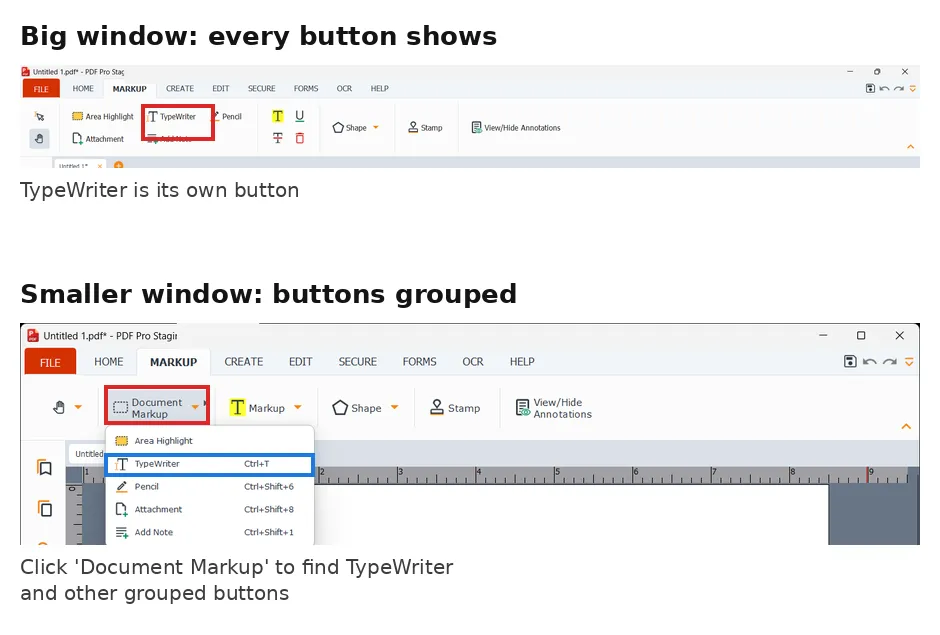Collapse the ribbon in bottom window
The image size is (940, 635).
pyautogui.click(x=906, y=426)
